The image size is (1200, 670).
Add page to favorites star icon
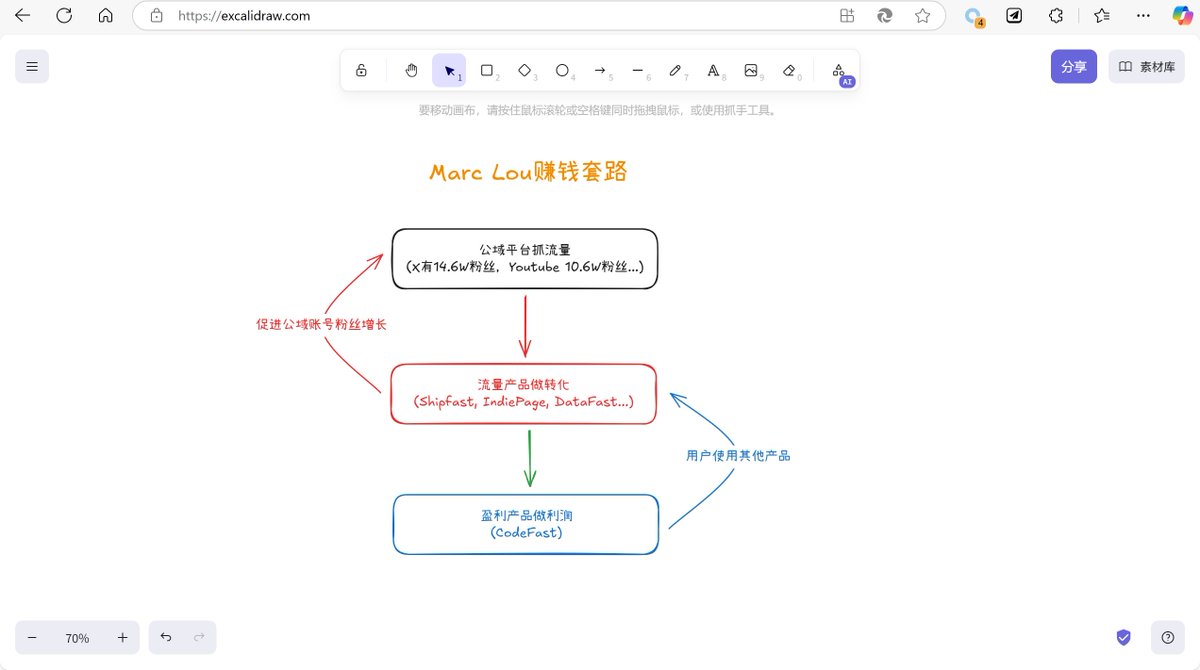[x=922, y=16]
